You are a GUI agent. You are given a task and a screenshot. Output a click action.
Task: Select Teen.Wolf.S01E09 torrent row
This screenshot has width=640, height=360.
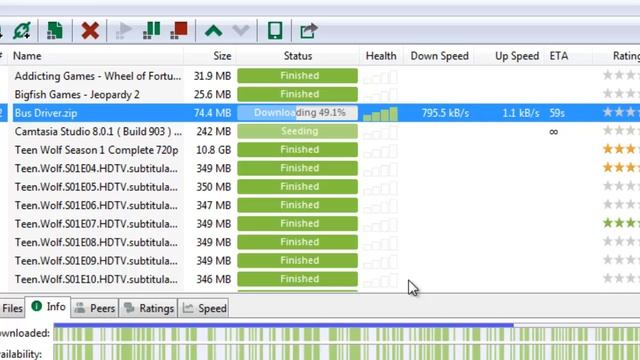coord(96,261)
